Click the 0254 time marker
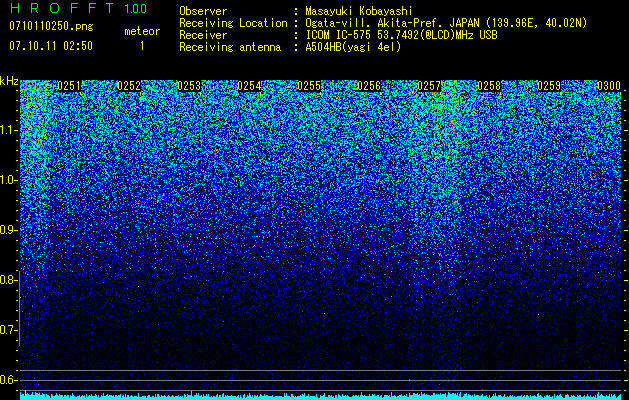The height and width of the screenshot is (400, 629). pyautogui.click(x=249, y=86)
